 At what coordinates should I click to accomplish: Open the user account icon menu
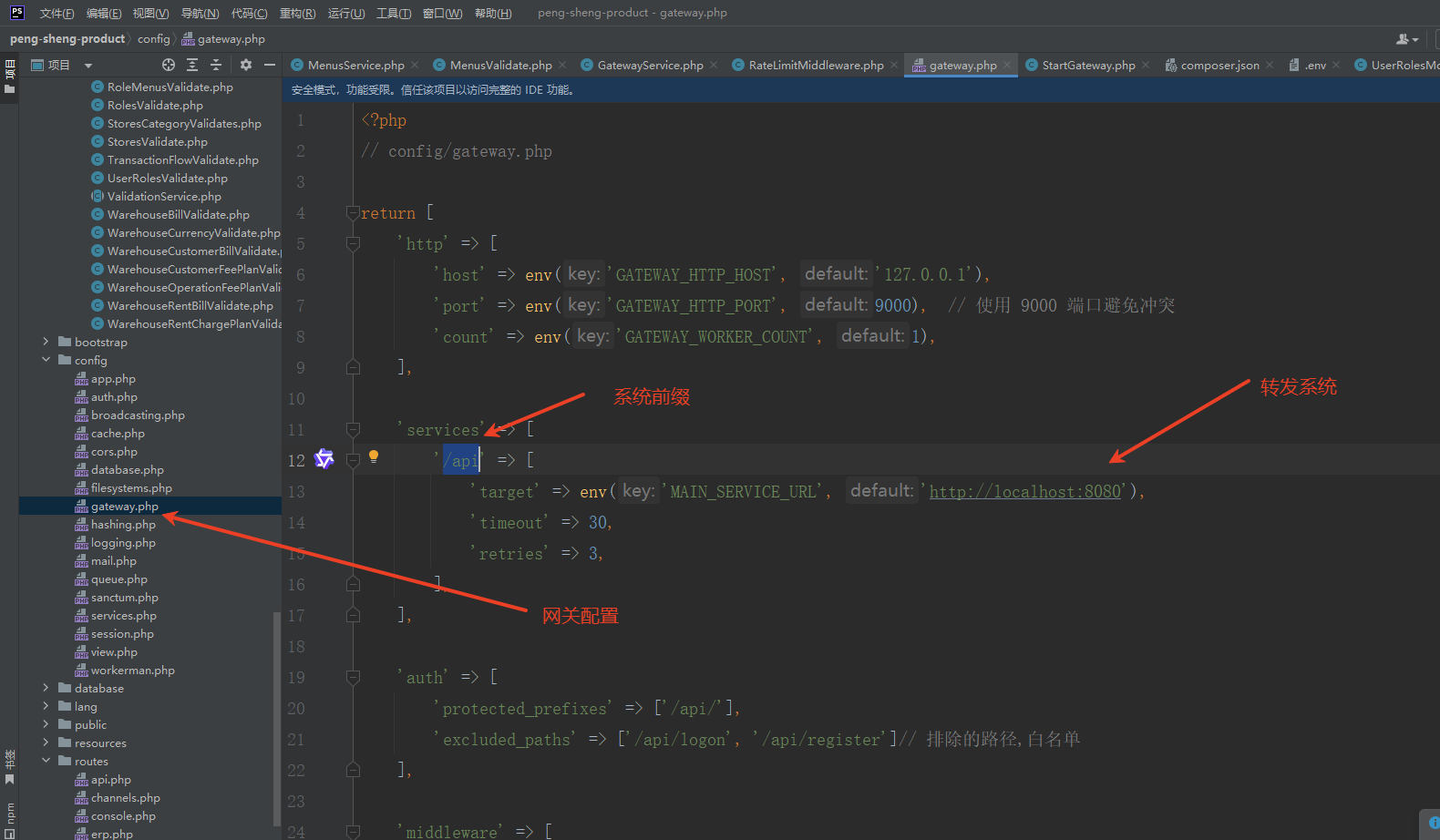click(1405, 39)
